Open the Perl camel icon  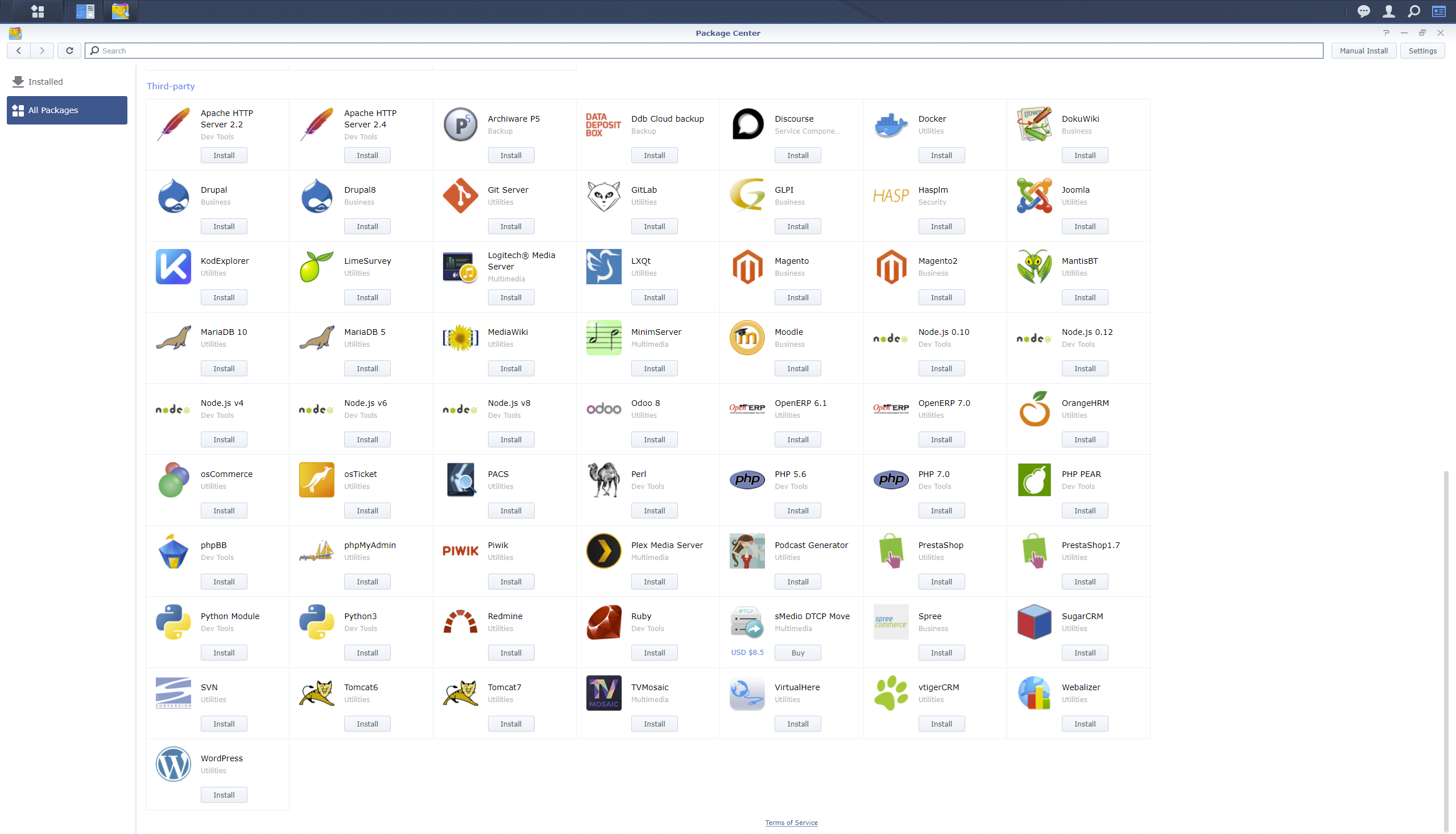coord(603,479)
